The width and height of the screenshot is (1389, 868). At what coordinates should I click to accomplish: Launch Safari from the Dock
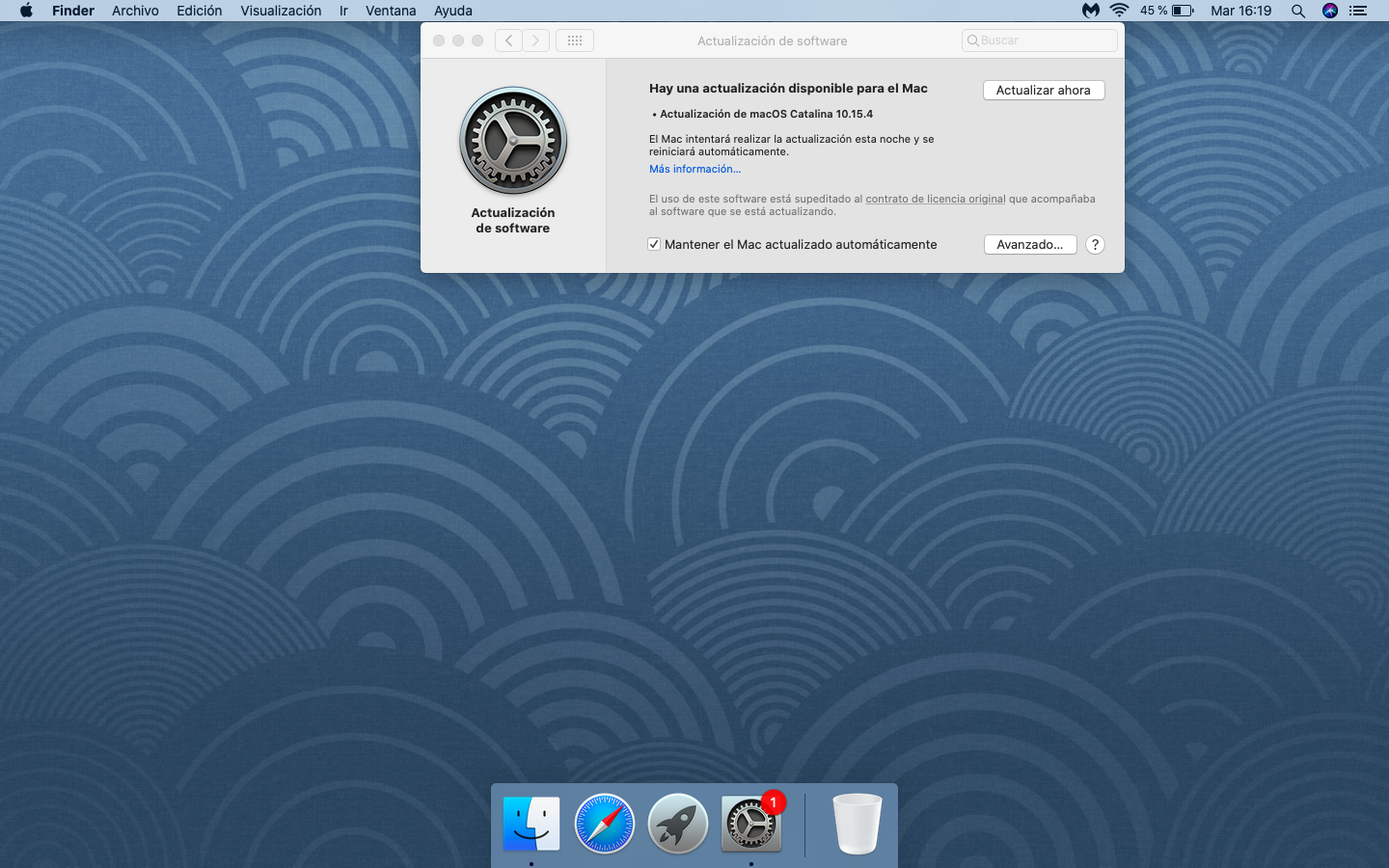point(605,825)
